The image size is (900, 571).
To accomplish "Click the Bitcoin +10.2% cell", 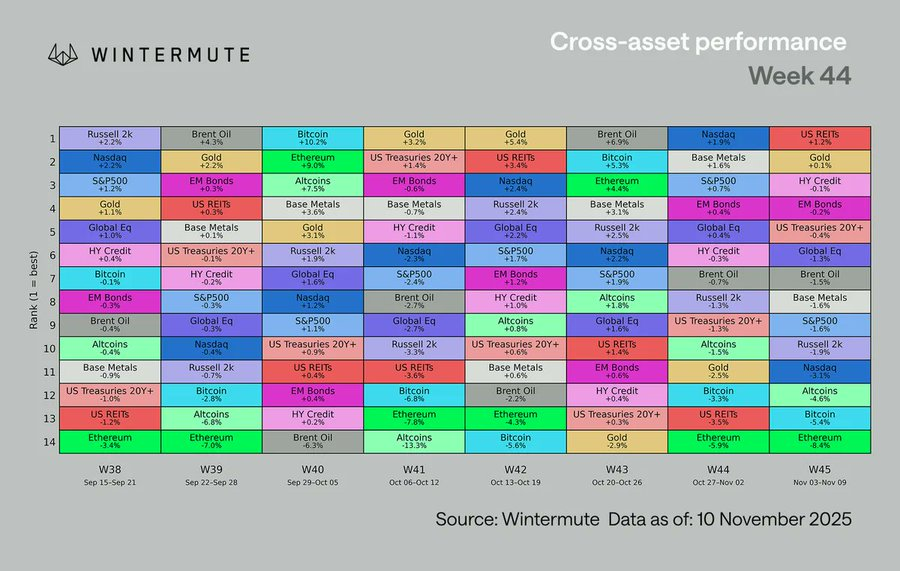I will pos(312,137).
